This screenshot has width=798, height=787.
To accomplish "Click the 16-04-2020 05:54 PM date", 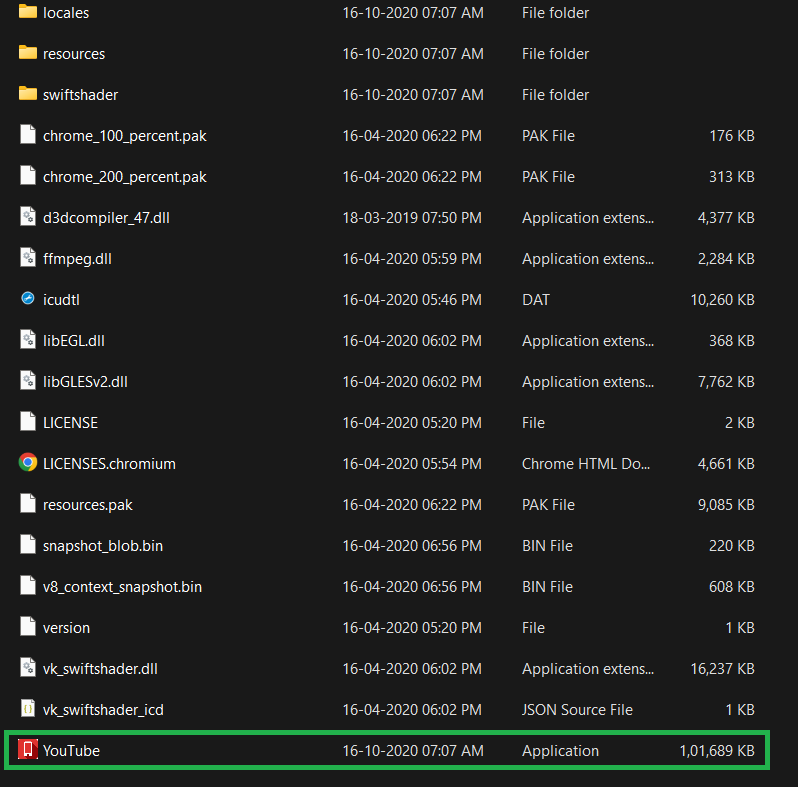I will (x=412, y=464).
